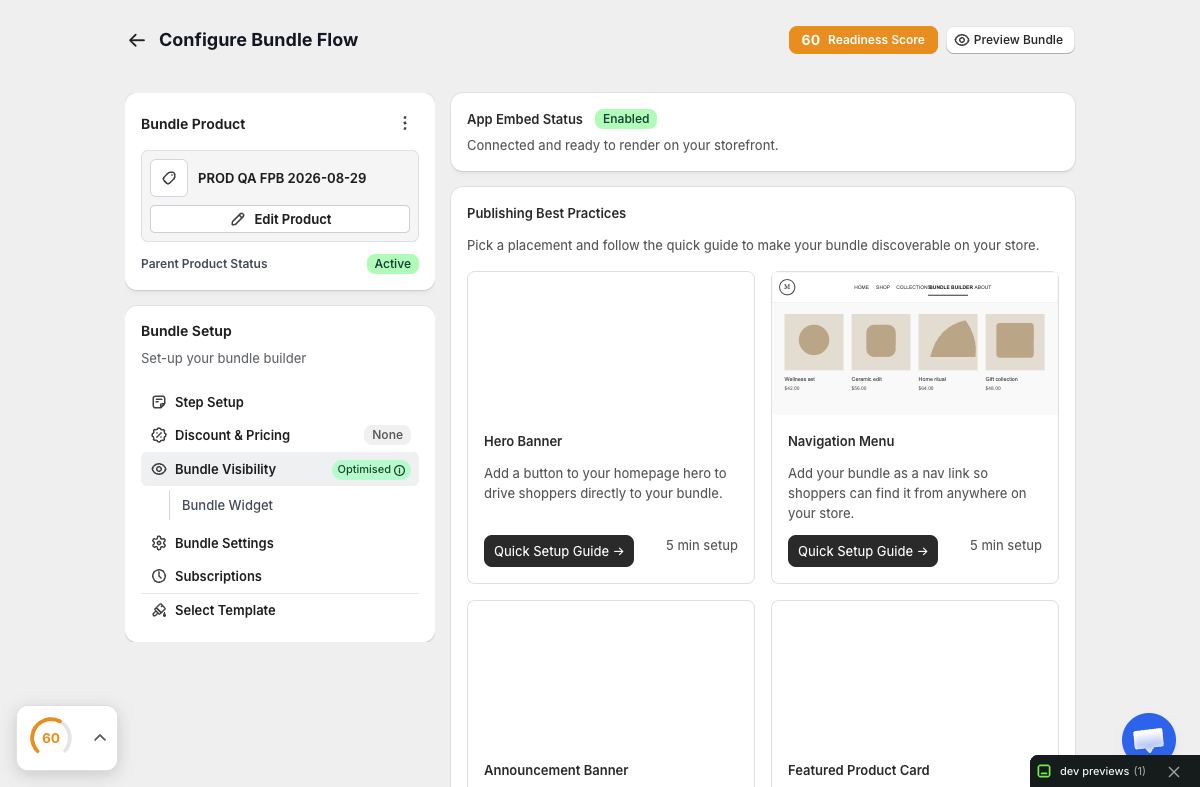
Task: Click the App Embed Status label
Action: [x=525, y=119]
